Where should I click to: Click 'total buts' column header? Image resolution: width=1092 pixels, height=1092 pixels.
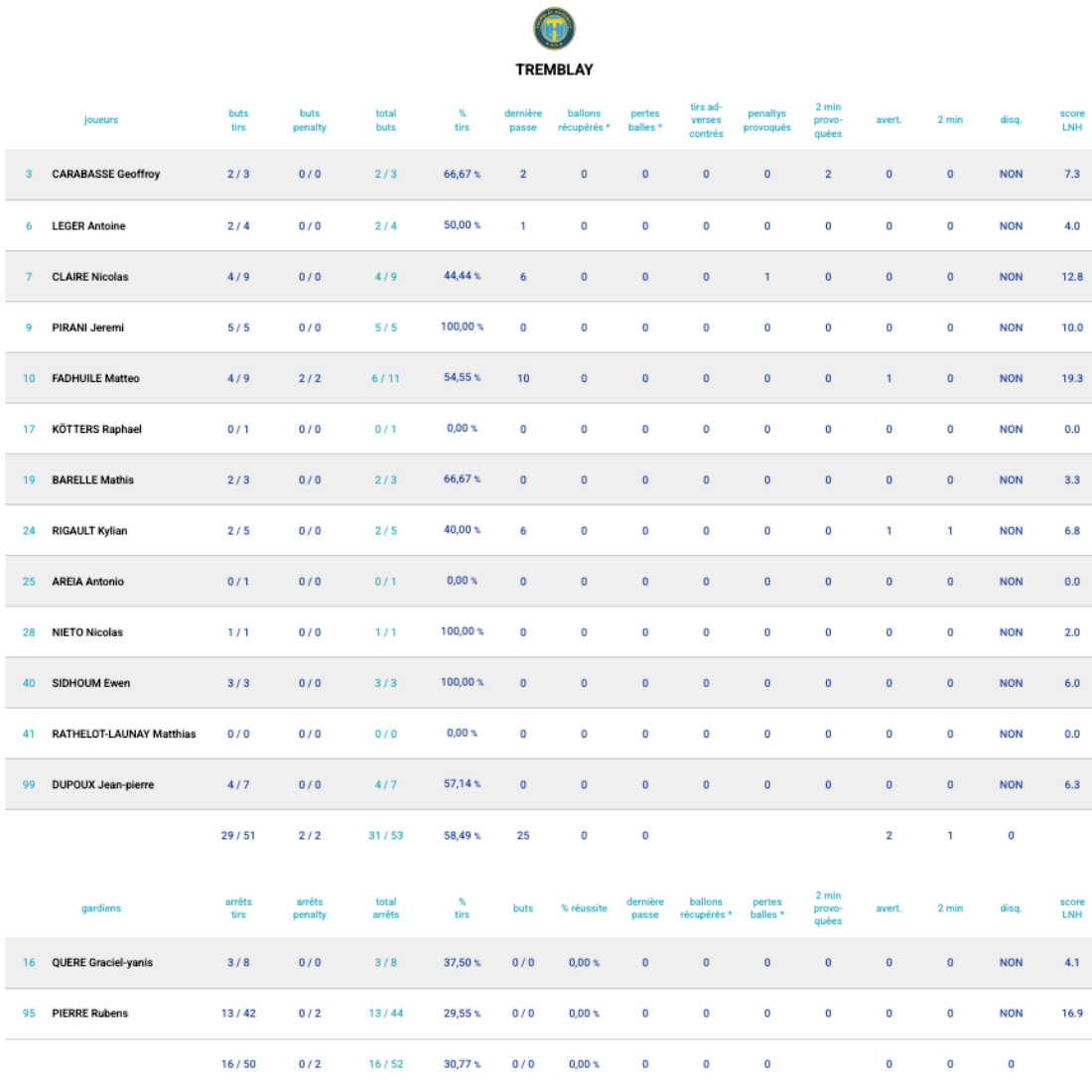tap(386, 120)
